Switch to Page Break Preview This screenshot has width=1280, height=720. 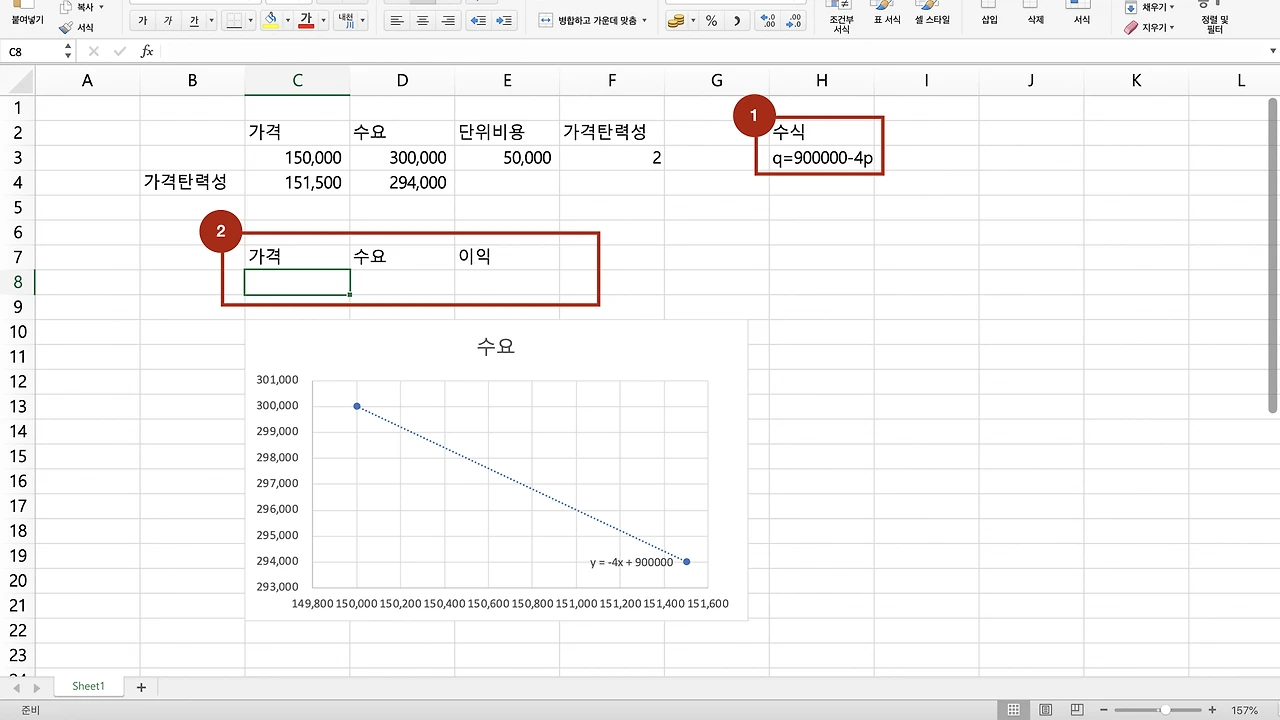pos(1076,710)
